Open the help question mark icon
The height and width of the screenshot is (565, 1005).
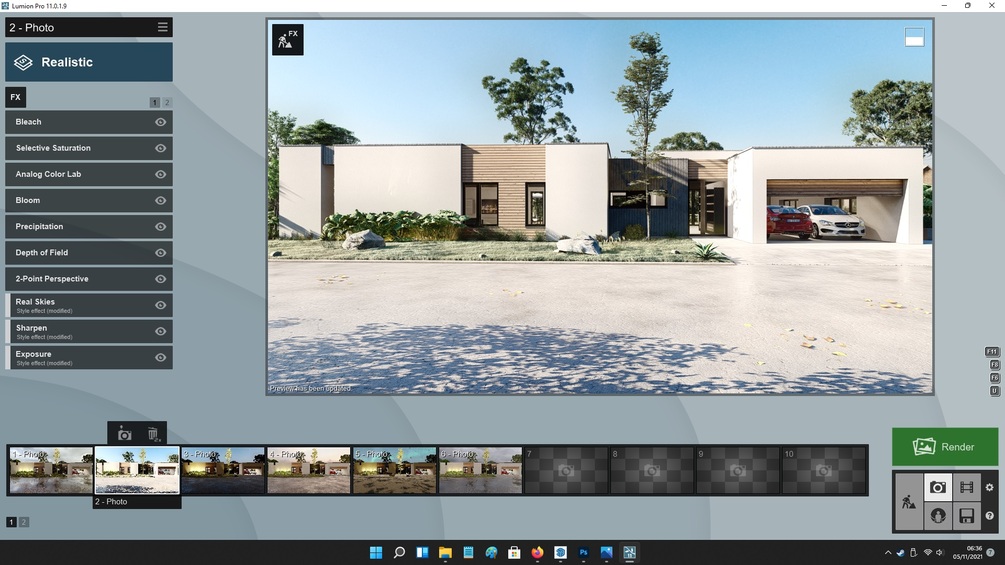click(x=990, y=516)
